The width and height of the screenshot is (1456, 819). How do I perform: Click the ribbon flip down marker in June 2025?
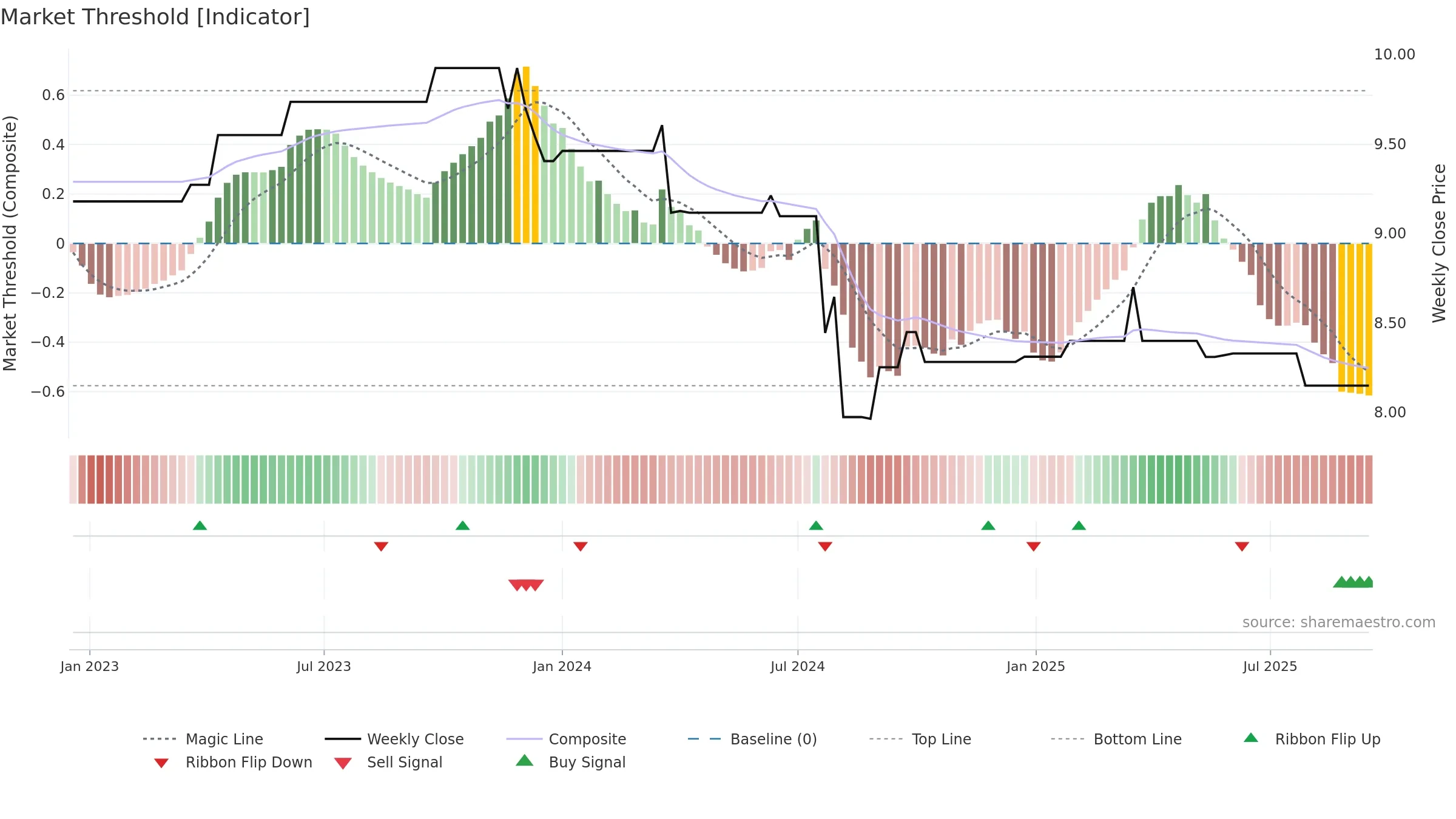pyautogui.click(x=1242, y=547)
